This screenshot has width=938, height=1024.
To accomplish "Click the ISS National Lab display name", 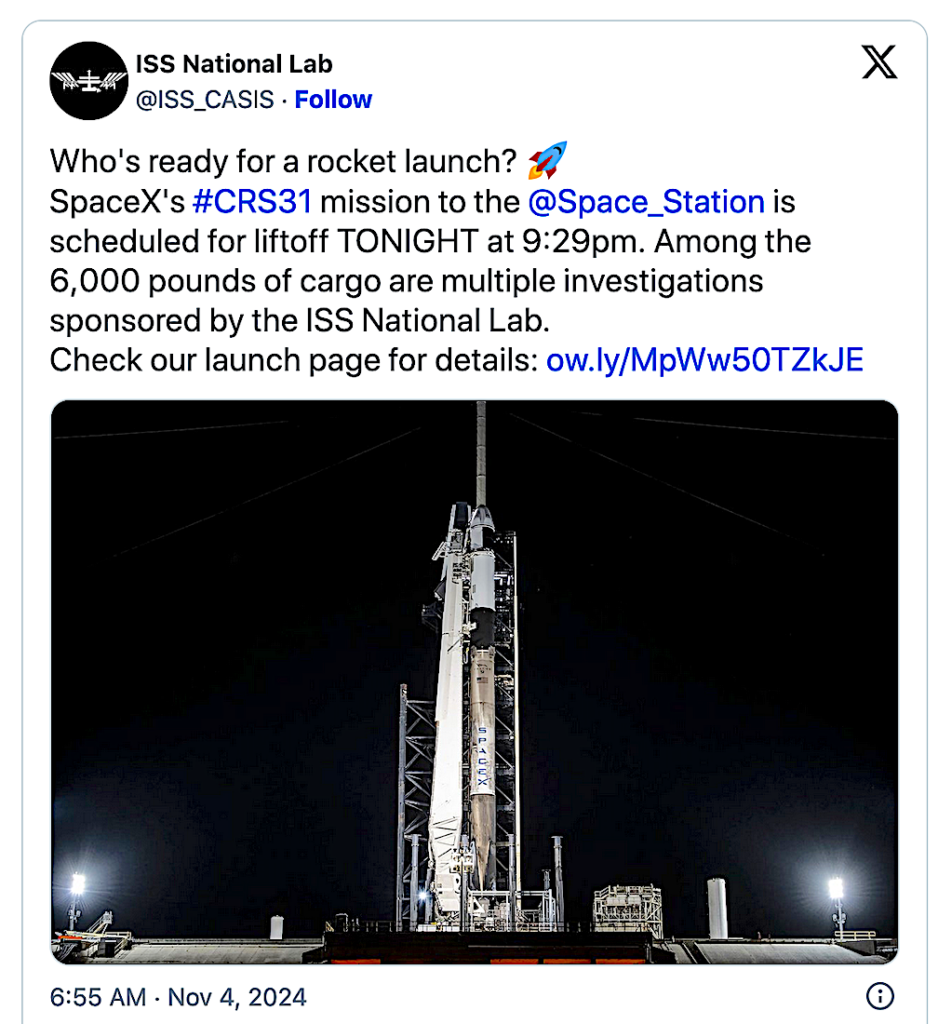I will tap(233, 64).
